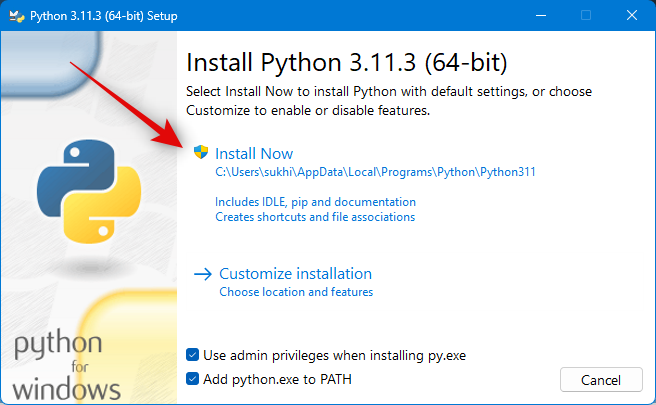Click the Install Now link
This screenshot has height=405, width=656.
pos(254,154)
